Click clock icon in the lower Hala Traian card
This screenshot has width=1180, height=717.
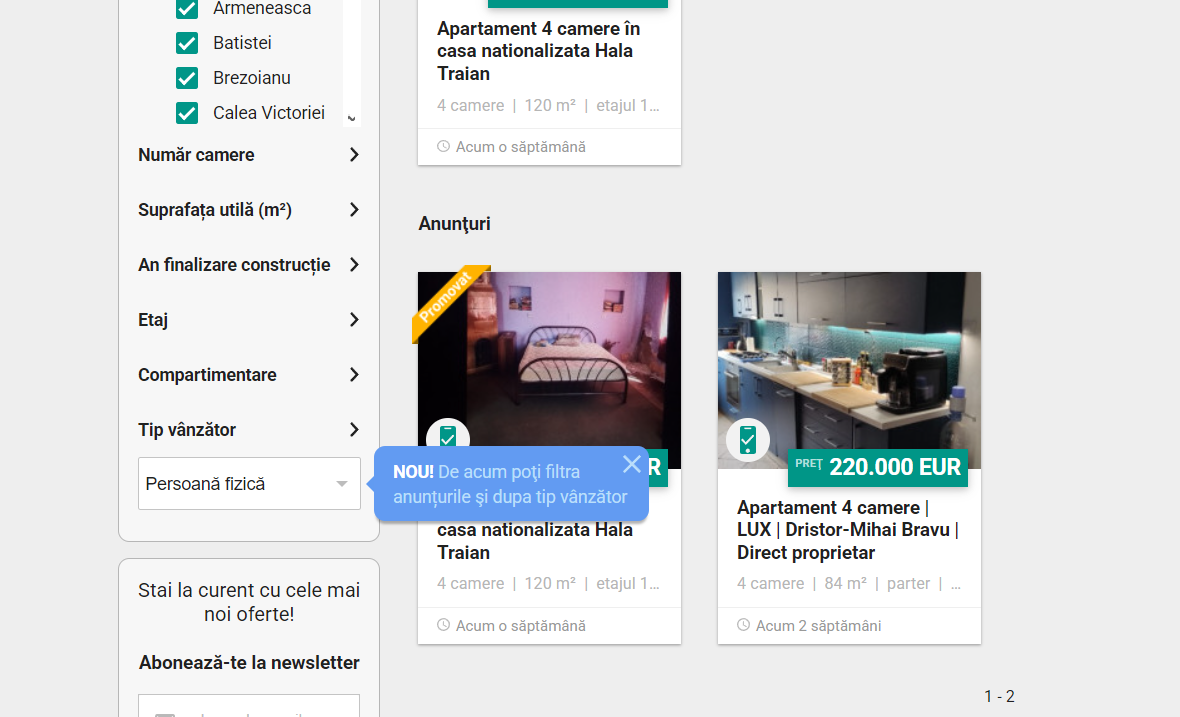click(444, 625)
